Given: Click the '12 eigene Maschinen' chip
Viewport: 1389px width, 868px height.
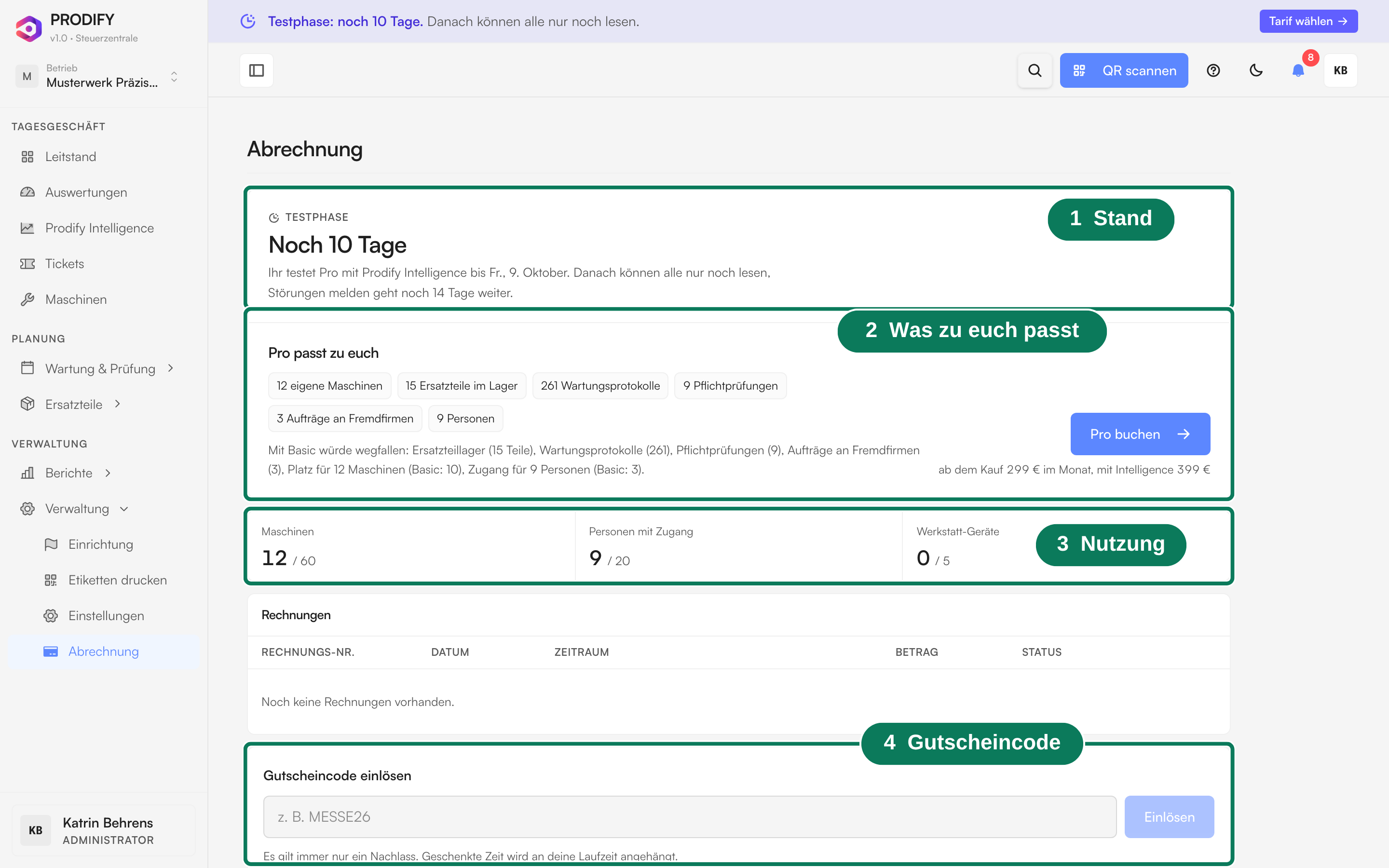Looking at the screenshot, I should [329, 386].
